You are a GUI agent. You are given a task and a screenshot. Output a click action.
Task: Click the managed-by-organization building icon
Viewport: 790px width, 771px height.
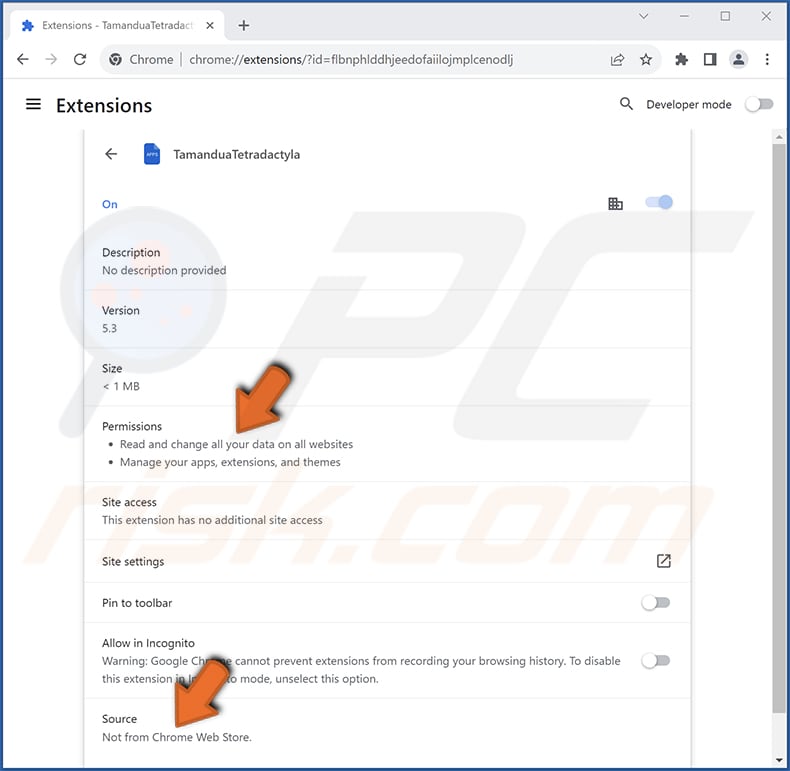(615, 204)
